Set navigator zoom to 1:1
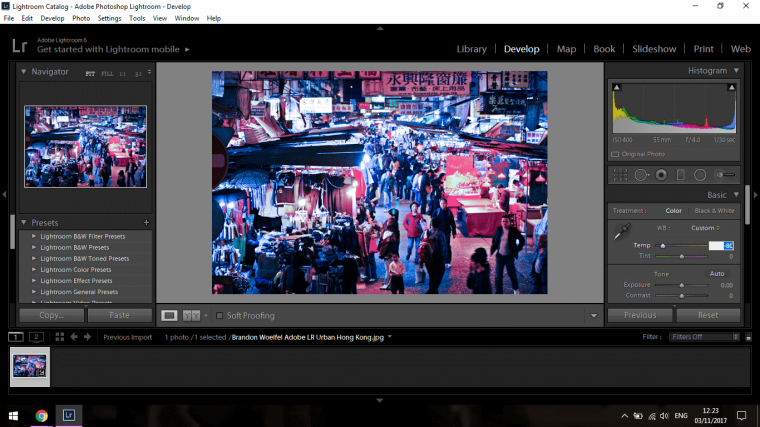 point(123,74)
